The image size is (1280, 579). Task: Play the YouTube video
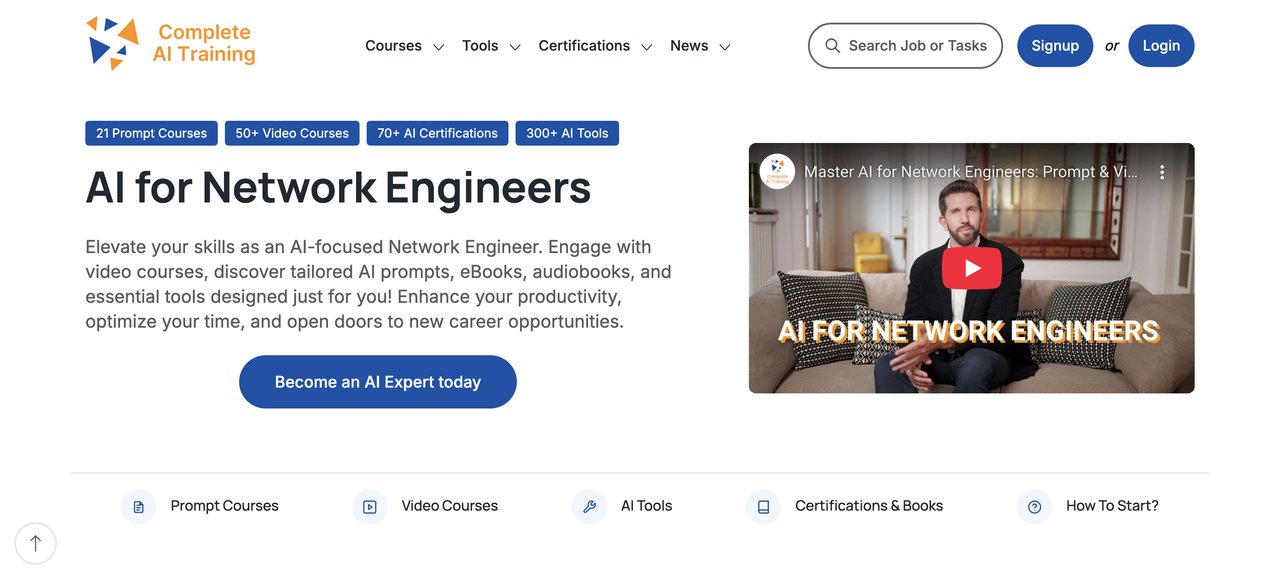tap(971, 268)
